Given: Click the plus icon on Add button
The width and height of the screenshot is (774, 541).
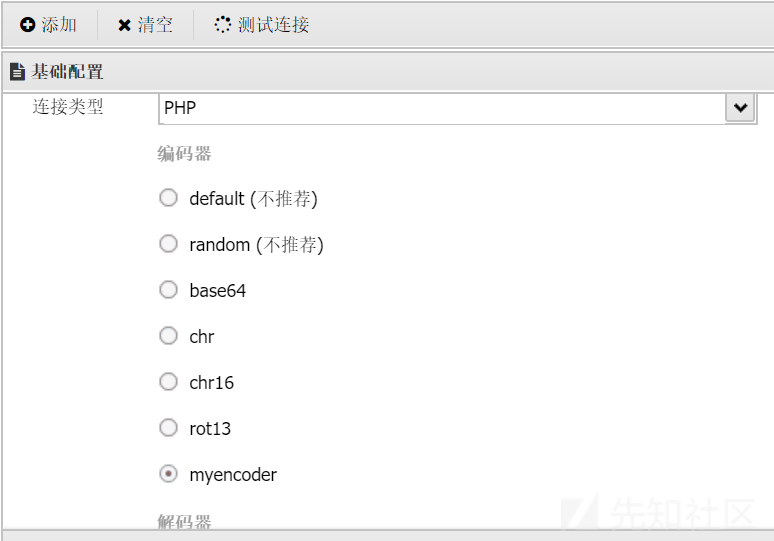Looking at the screenshot, I should tap(28, 25).
